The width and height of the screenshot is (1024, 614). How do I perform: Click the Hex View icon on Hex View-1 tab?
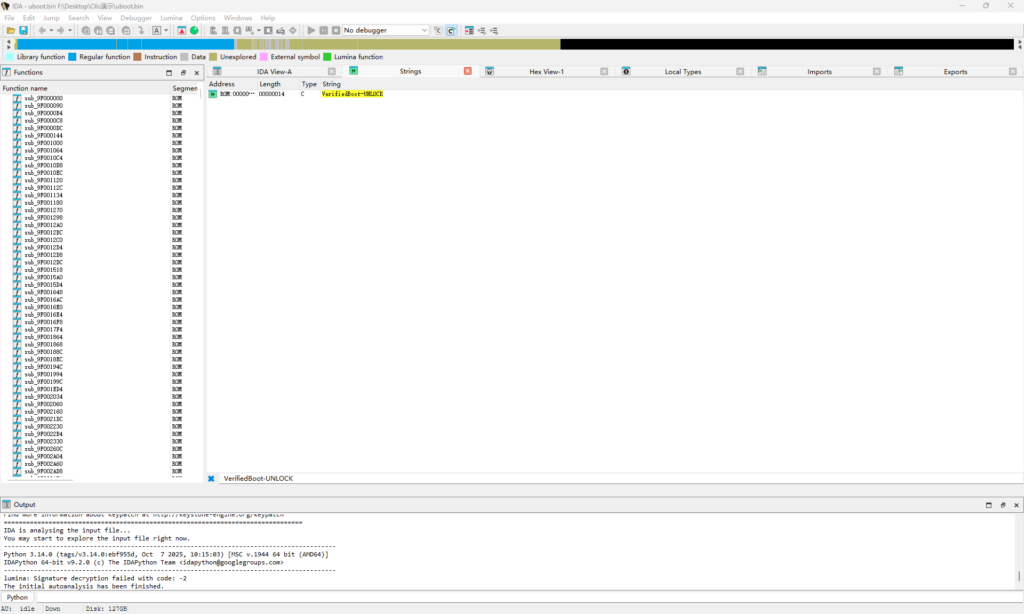[489, 71]
